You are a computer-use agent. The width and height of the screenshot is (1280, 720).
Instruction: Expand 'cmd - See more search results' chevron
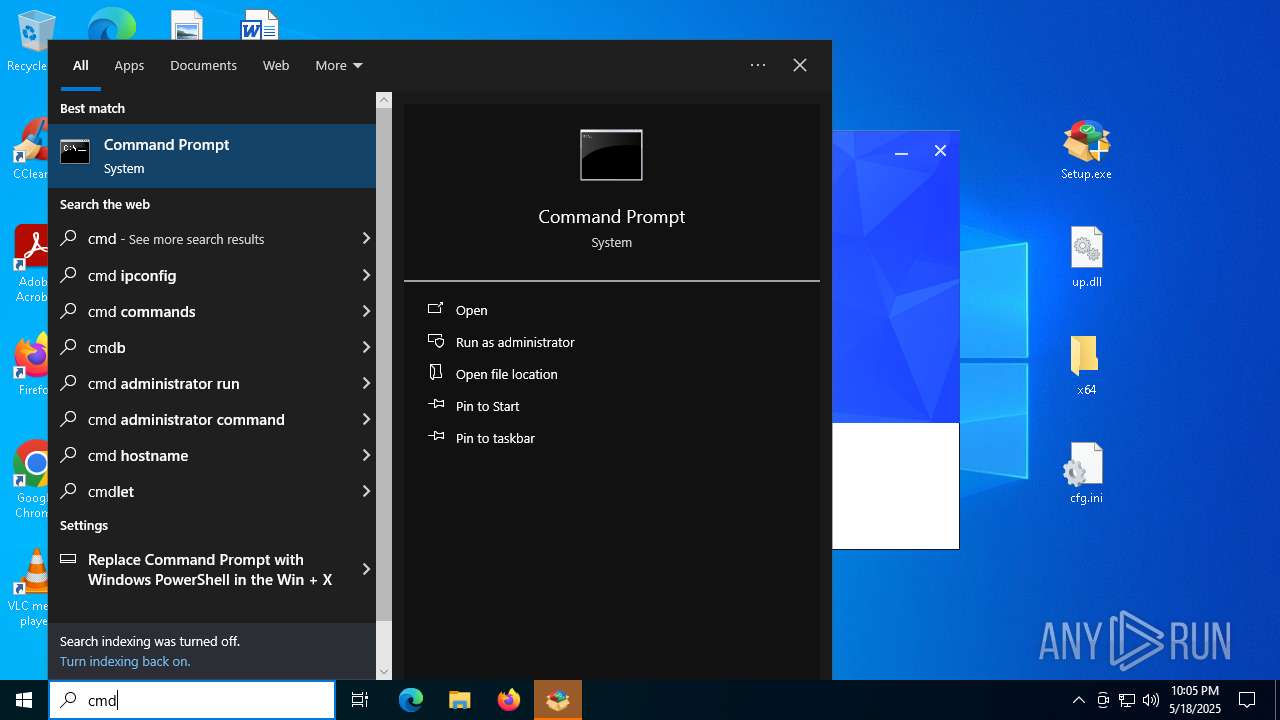click(x=366, y=239)
